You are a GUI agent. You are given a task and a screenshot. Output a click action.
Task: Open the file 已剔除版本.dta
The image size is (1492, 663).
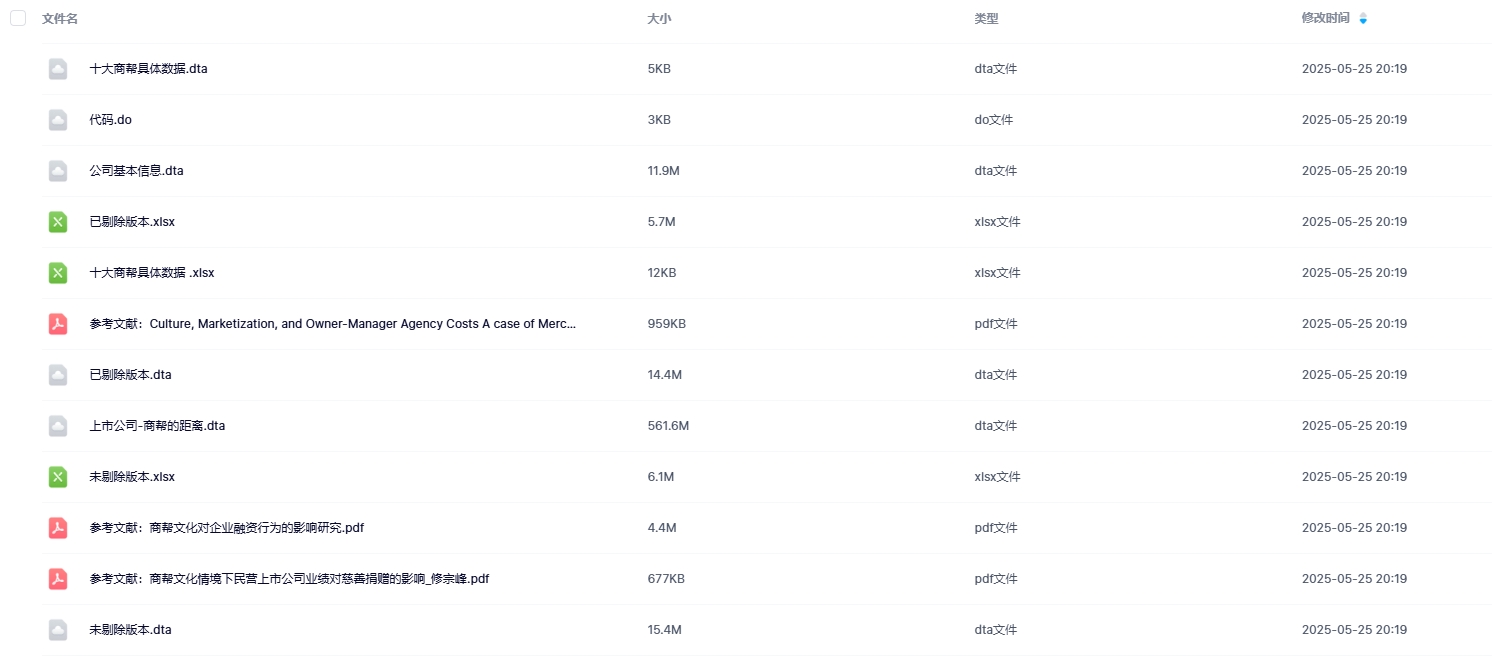[x=130, y=375]
